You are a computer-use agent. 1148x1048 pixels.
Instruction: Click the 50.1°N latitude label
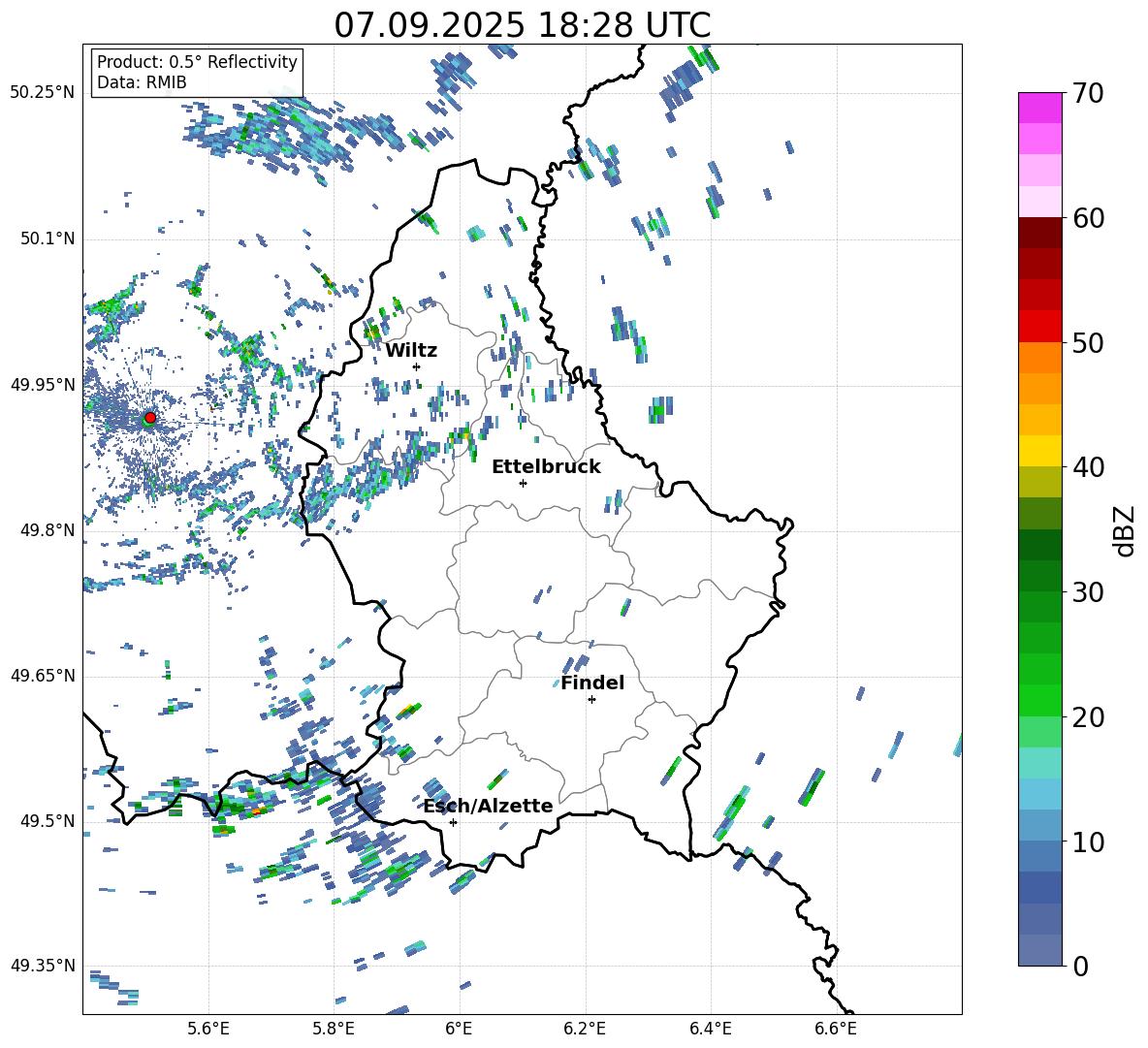48,239
